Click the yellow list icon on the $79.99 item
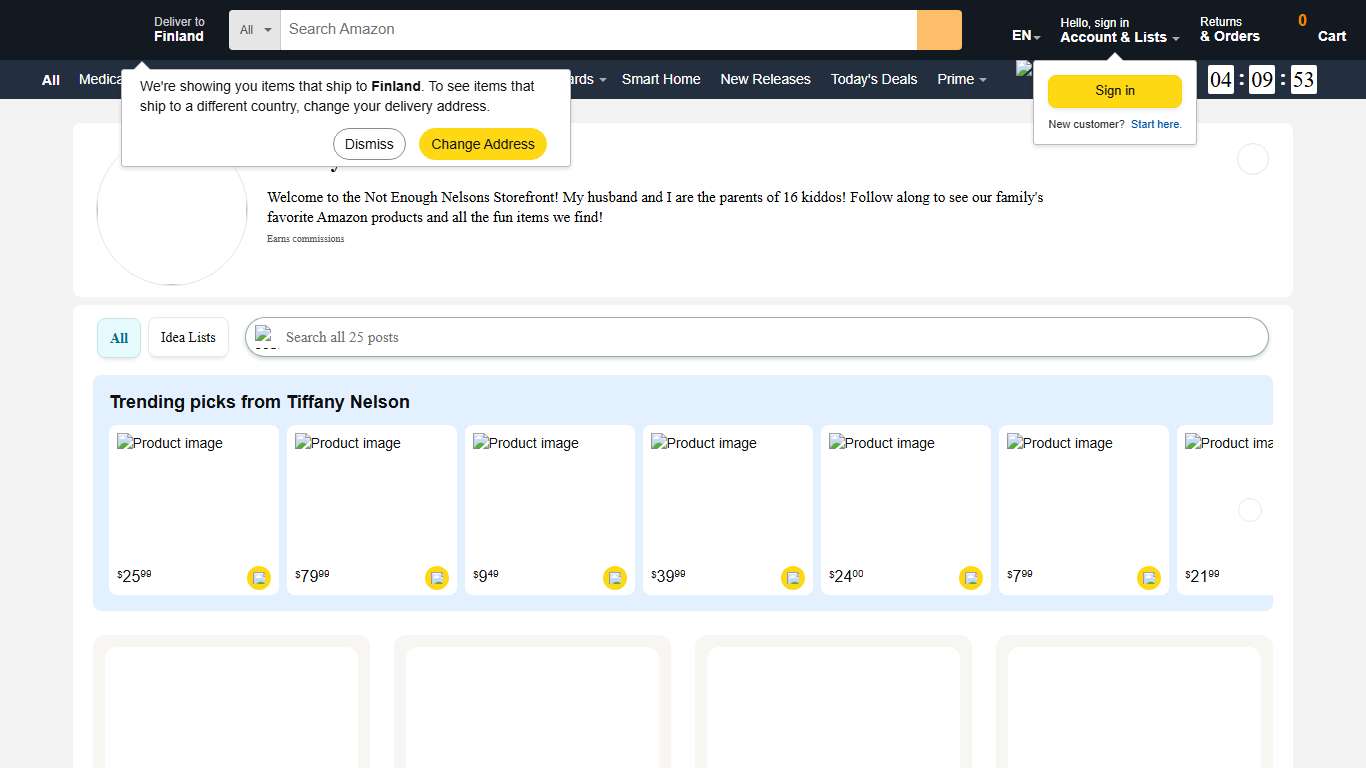 437,578
